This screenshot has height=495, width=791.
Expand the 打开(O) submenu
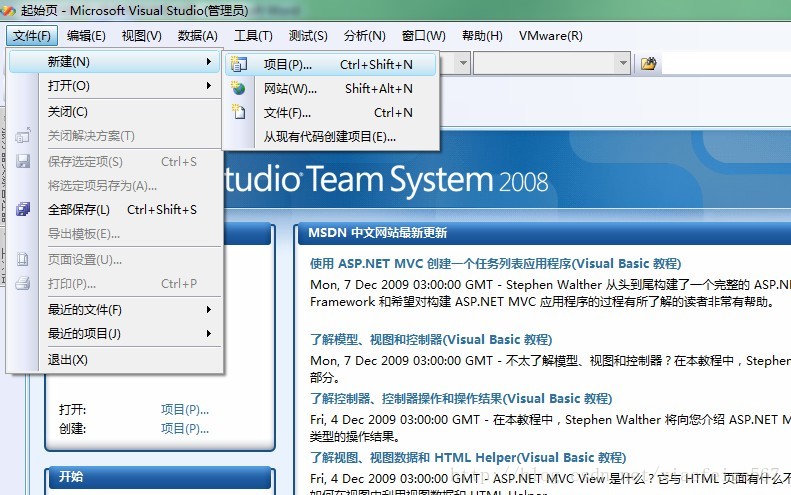pyautogui.click(x=115, y=86)
